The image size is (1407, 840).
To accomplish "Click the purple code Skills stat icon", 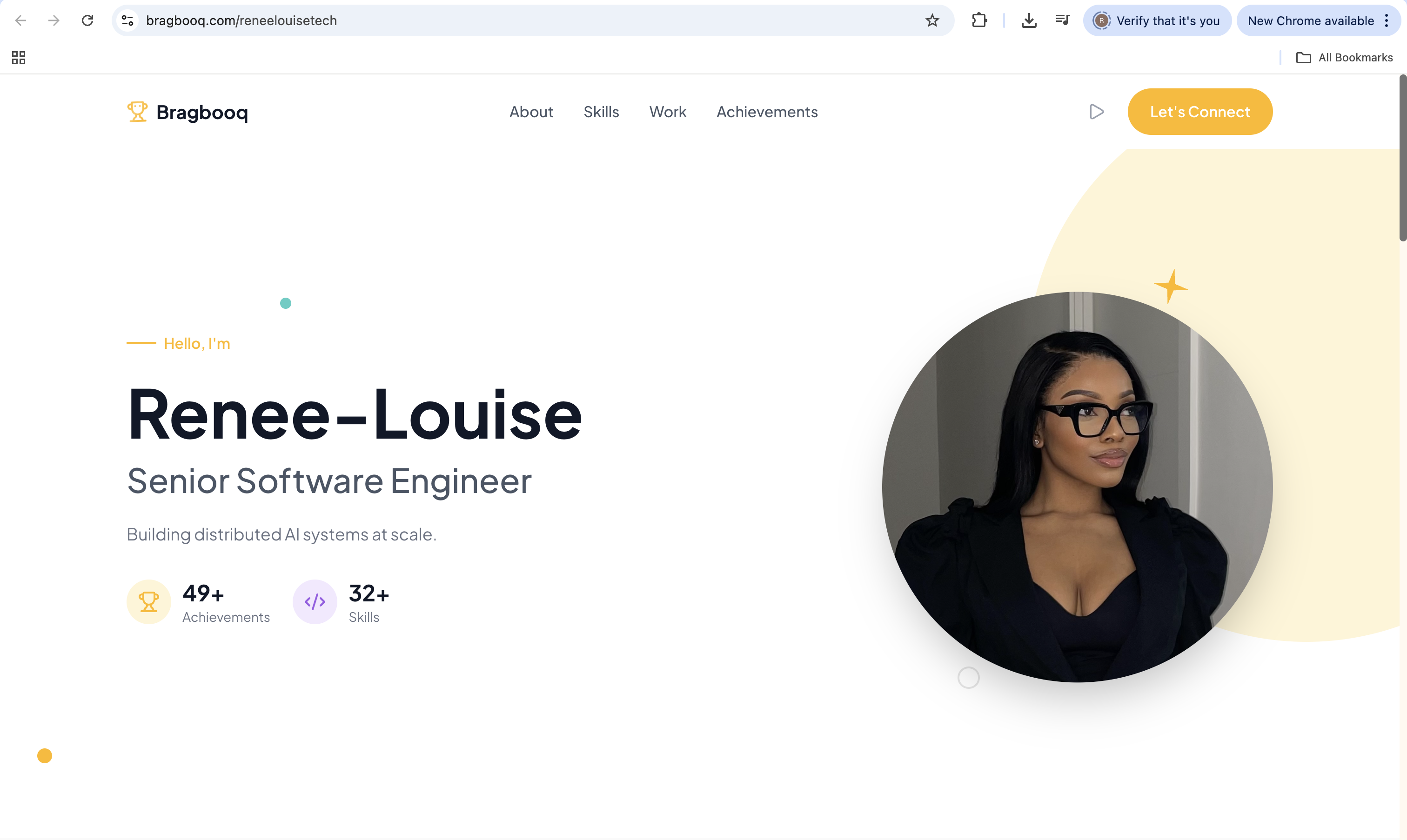I will pyautogui.click(x=315, y=602).
